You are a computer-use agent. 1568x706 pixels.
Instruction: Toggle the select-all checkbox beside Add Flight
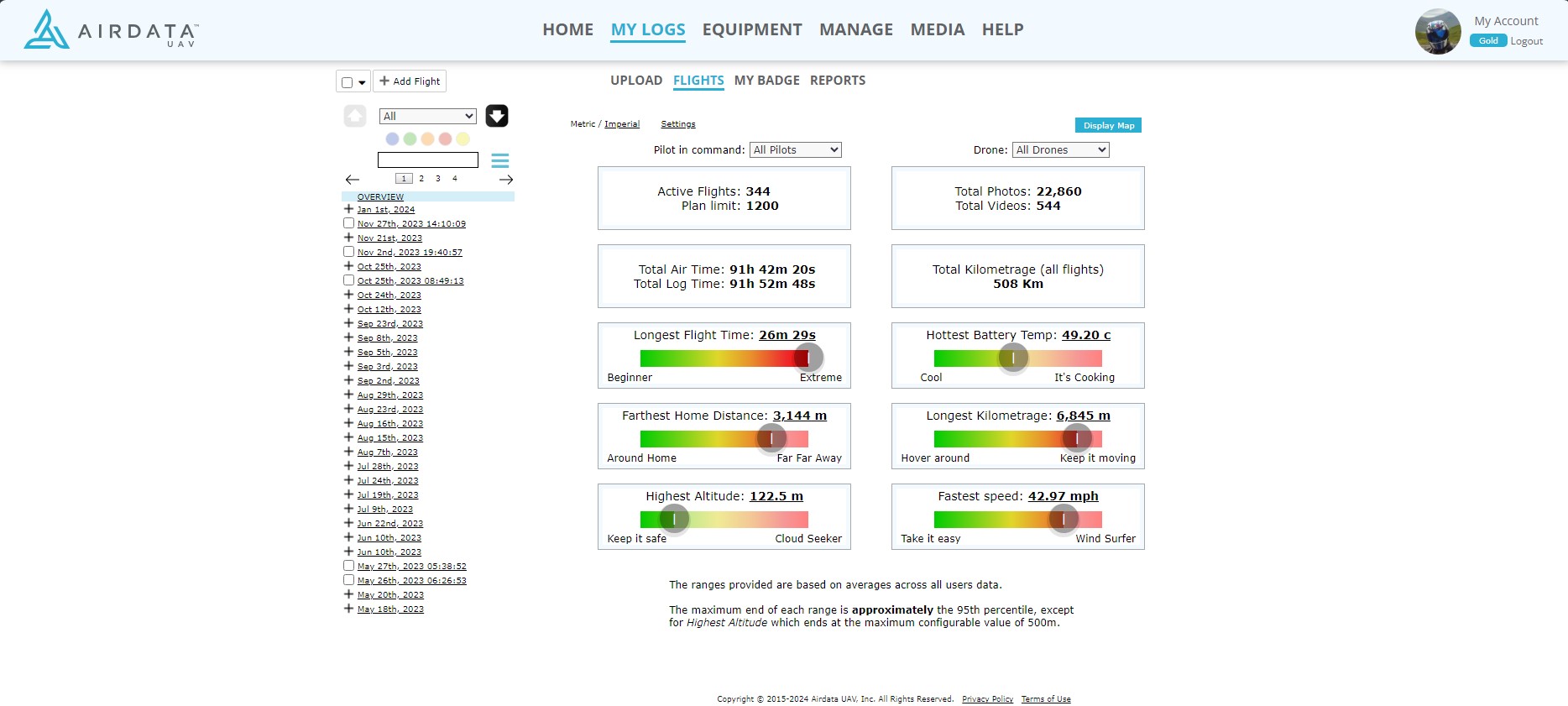pyautogui.click(x=347, y=82)
